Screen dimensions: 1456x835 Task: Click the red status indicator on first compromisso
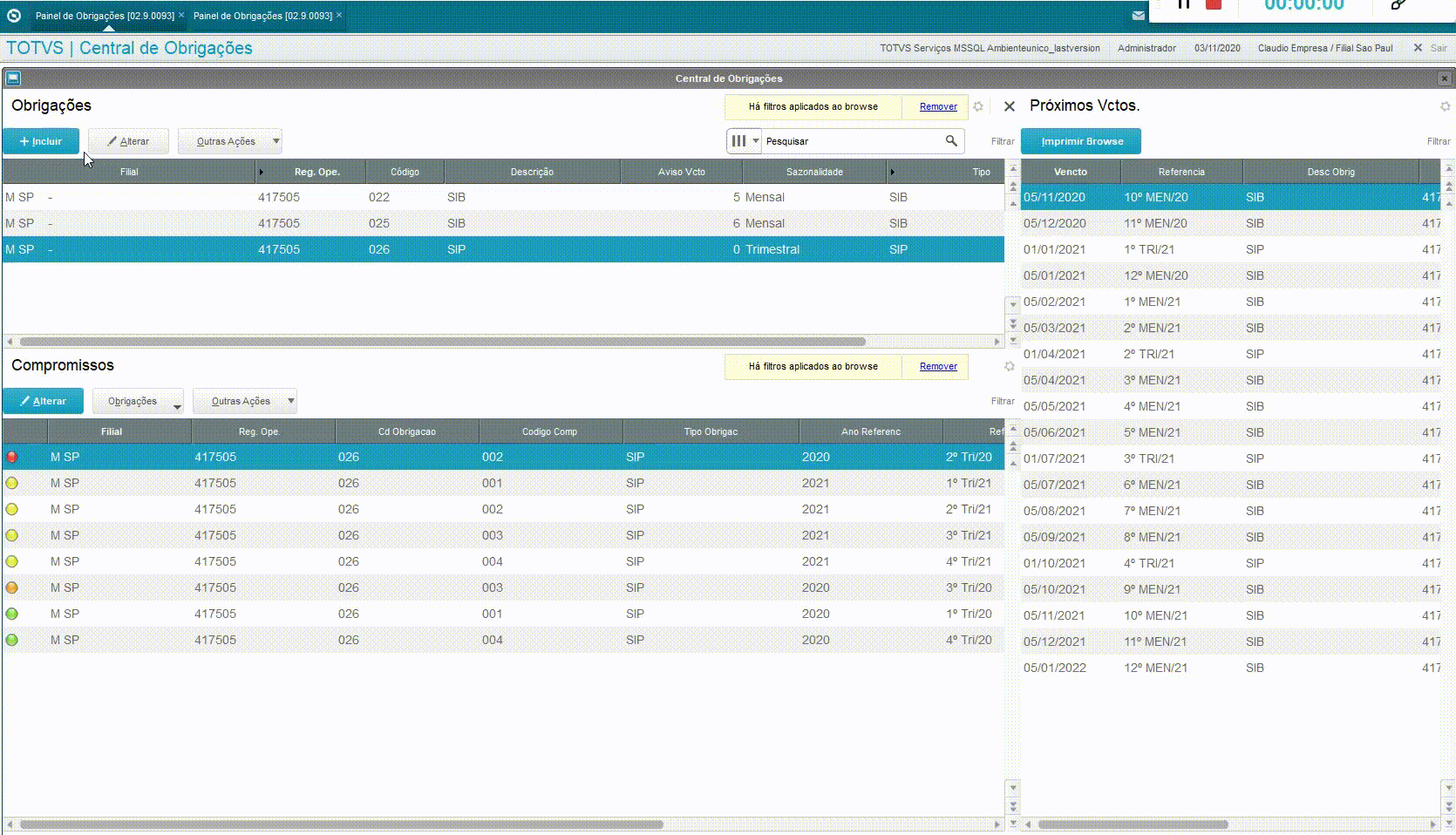12,457
